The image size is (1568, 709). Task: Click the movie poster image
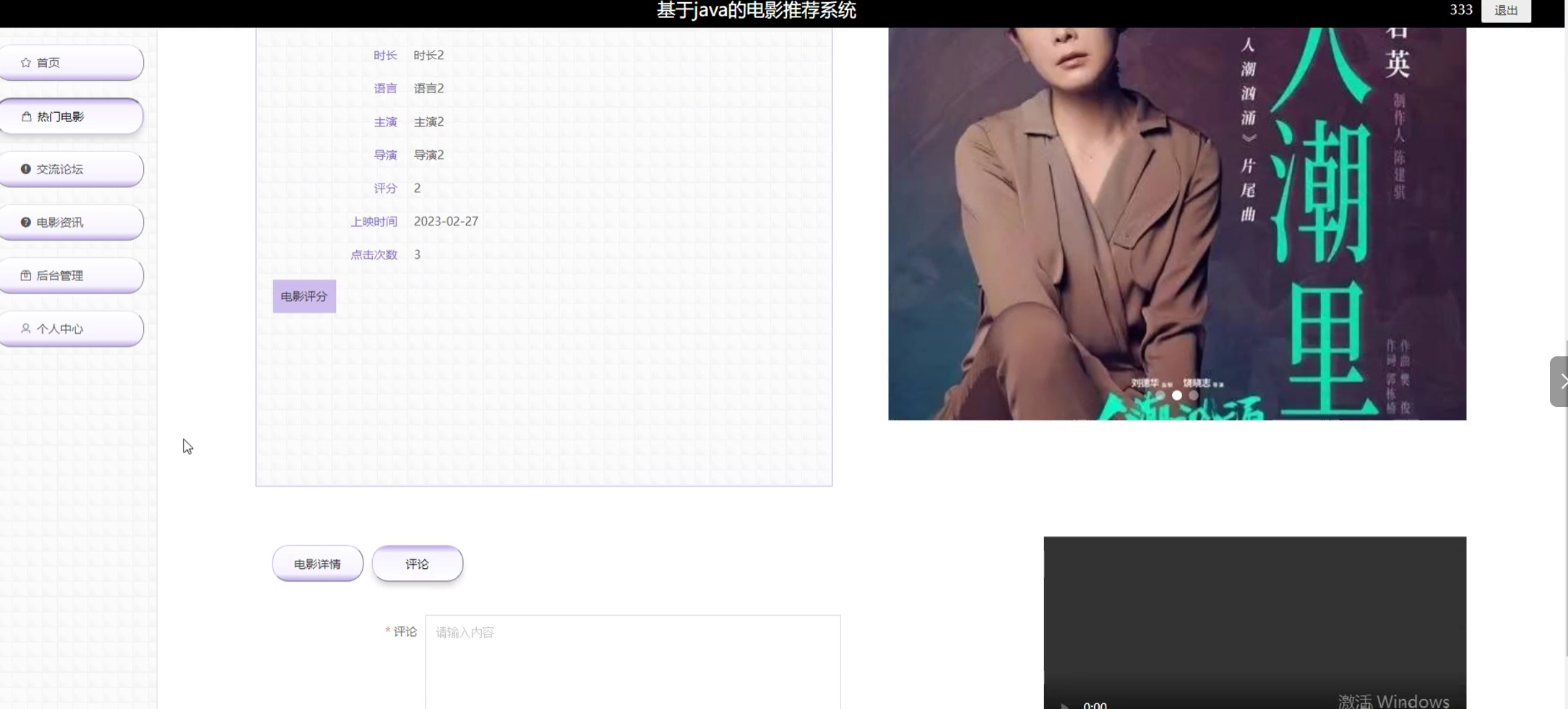(x=1177, y=224)
